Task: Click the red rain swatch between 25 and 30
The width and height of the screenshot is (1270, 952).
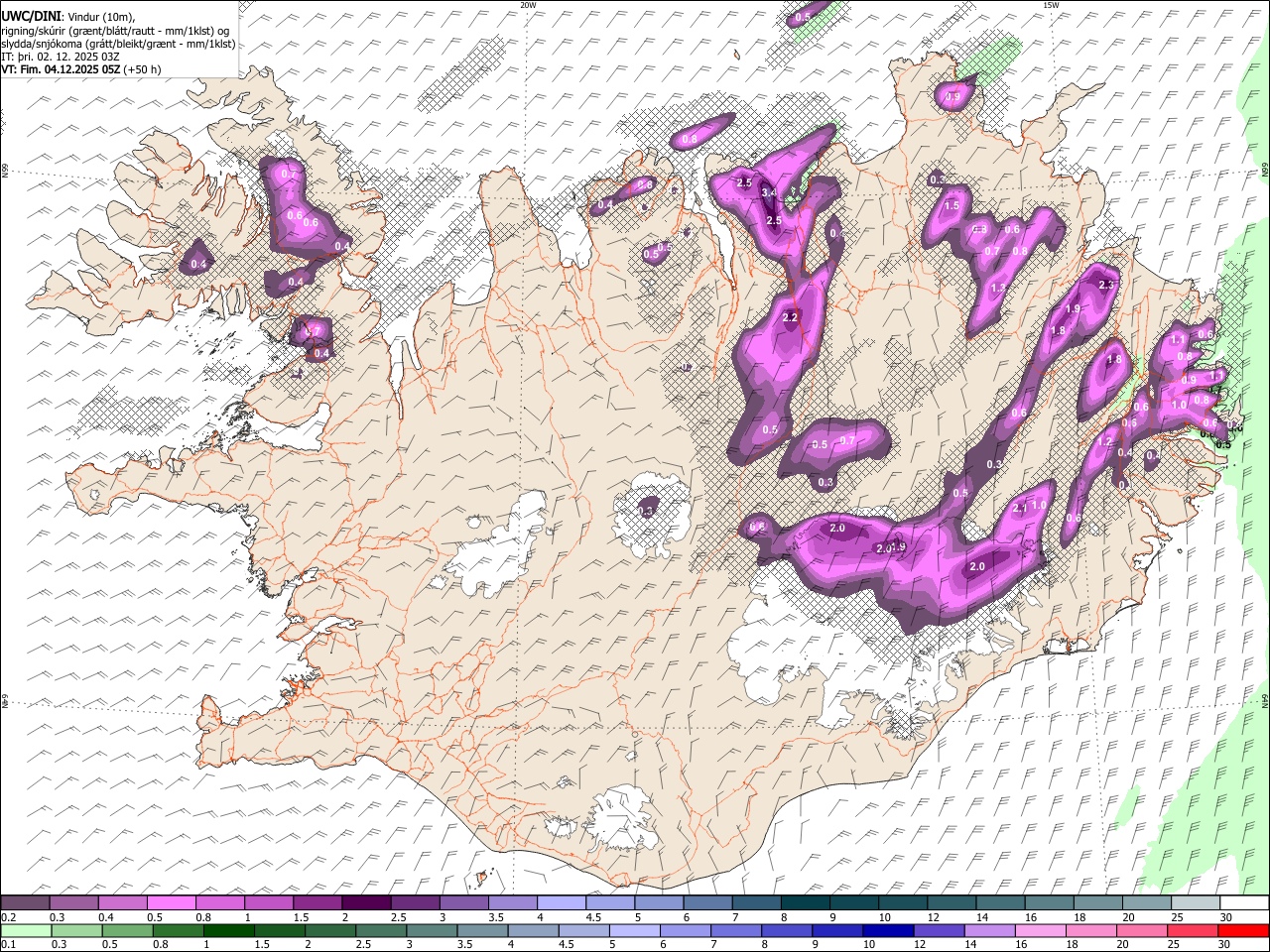Action: click(1192, 931)
